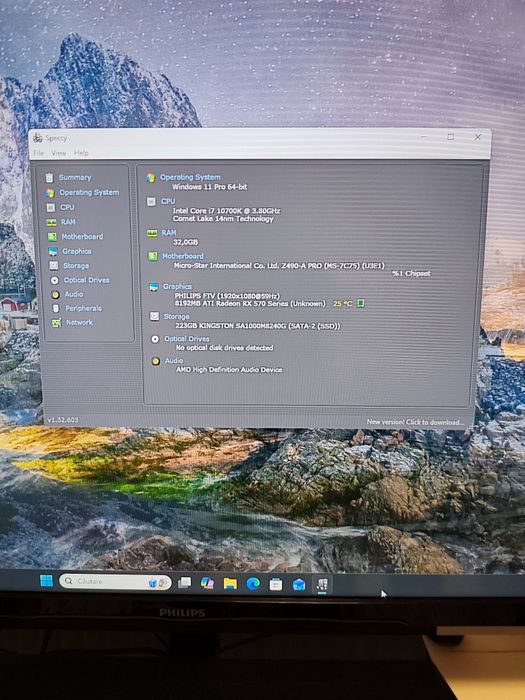Open the Help menu in Speccy
Viewport: 525px width, 700px height.
[81, 153]
